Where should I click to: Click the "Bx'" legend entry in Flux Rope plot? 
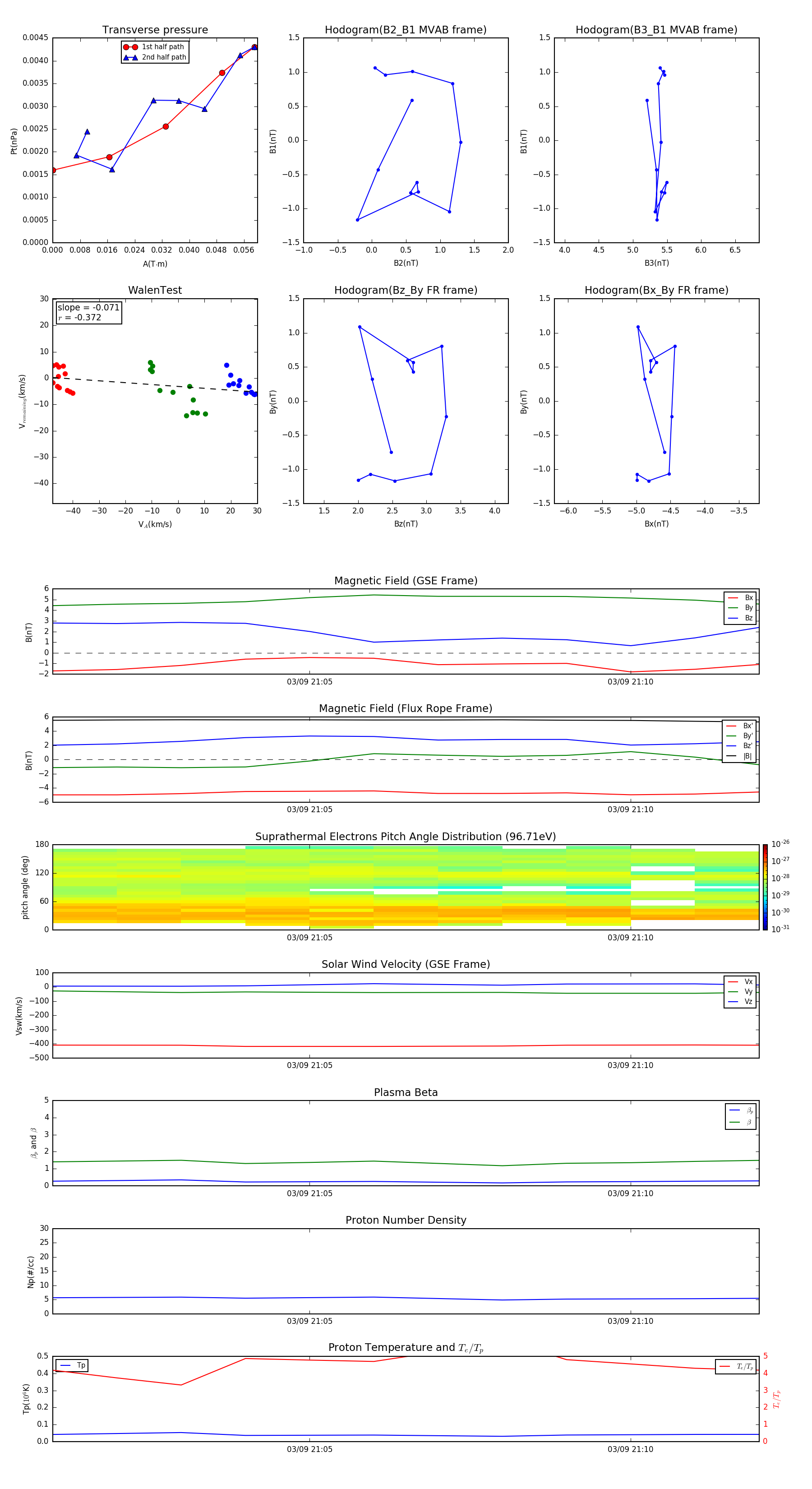[739, 726]
